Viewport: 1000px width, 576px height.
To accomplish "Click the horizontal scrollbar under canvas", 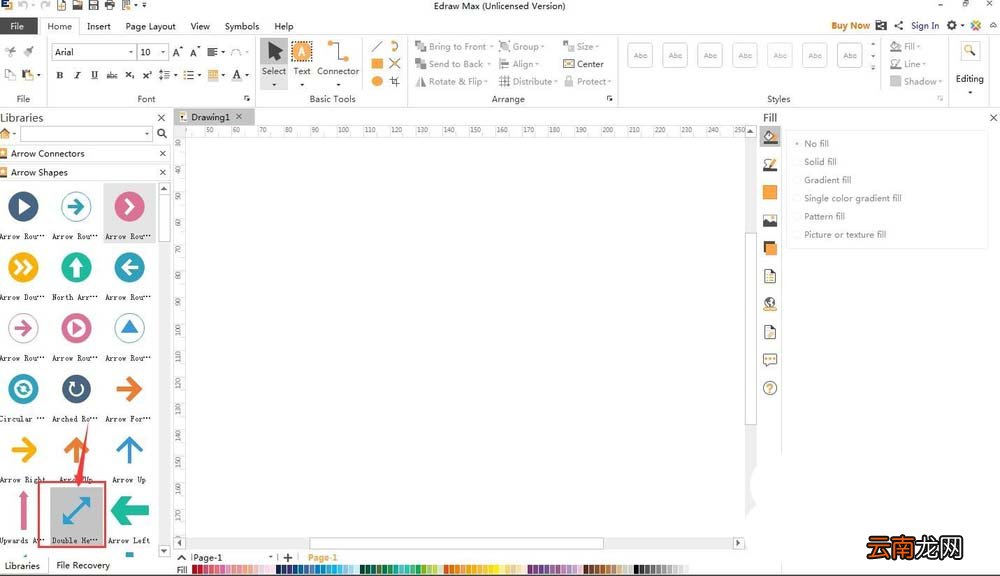I will click(457, 543).
